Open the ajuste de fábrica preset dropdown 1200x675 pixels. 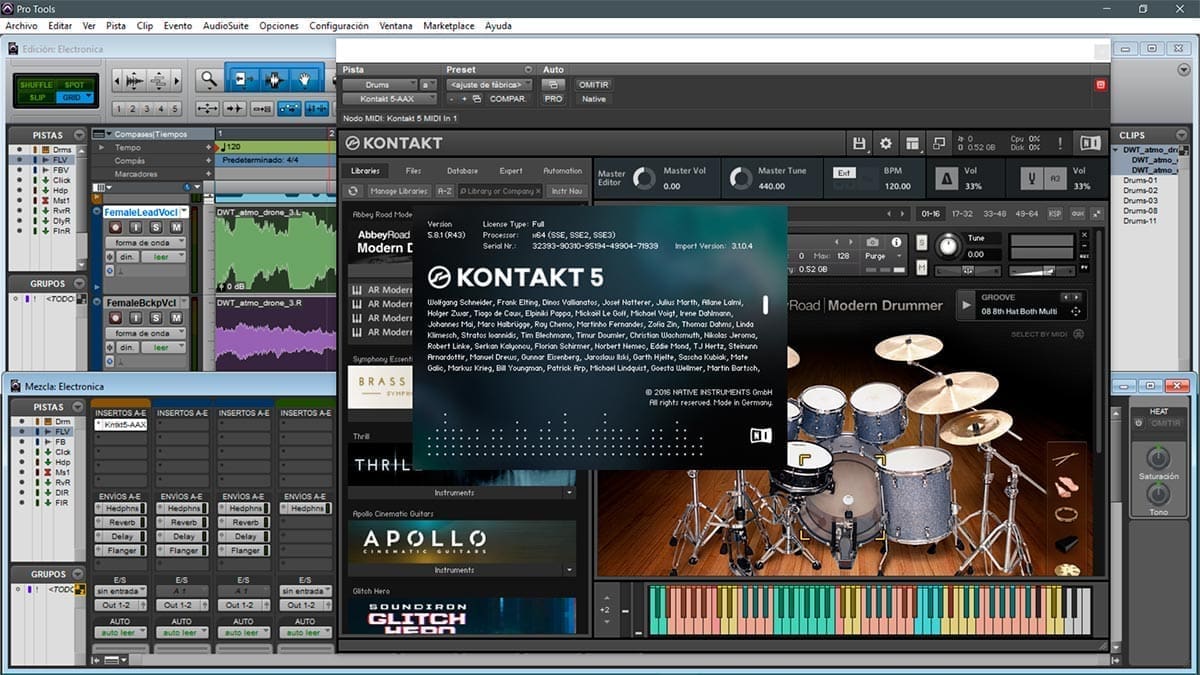click(x=490, y=85)
